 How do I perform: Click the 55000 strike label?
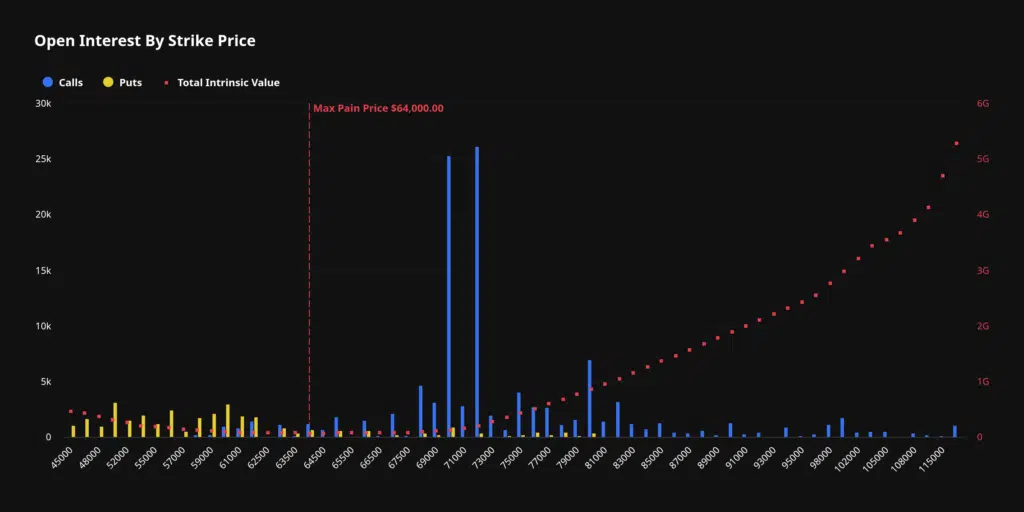click(146, 456)
